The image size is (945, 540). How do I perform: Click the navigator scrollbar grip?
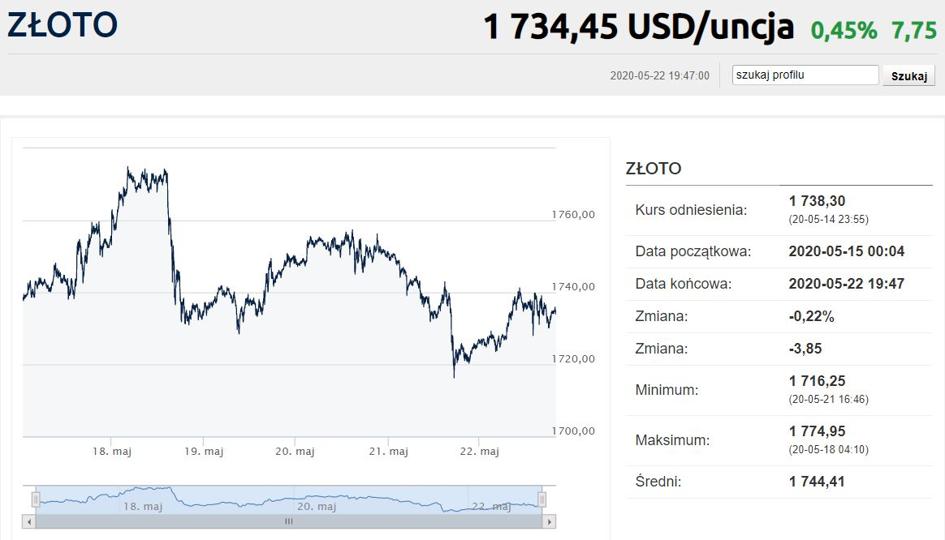coord(289,521)
